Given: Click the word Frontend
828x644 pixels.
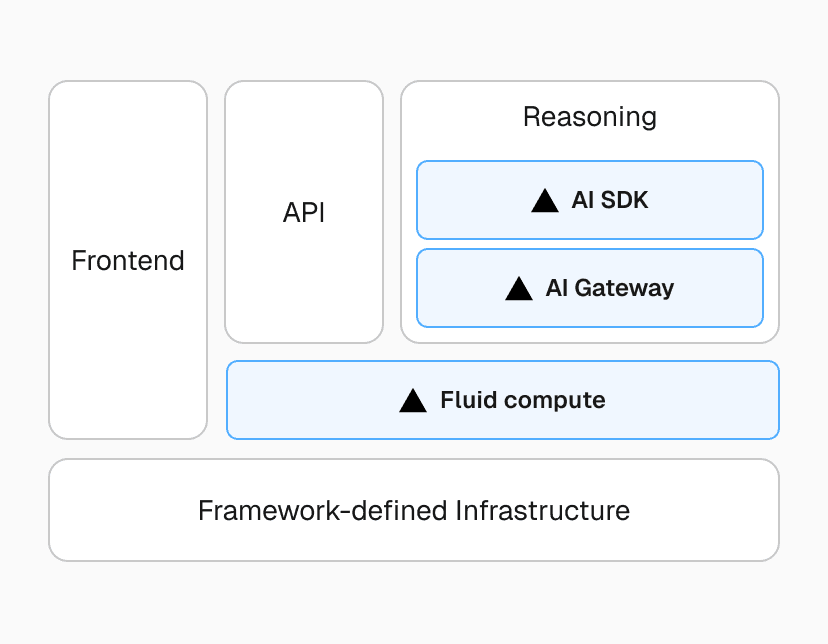Looking at the screenshot, I should 128,261.
